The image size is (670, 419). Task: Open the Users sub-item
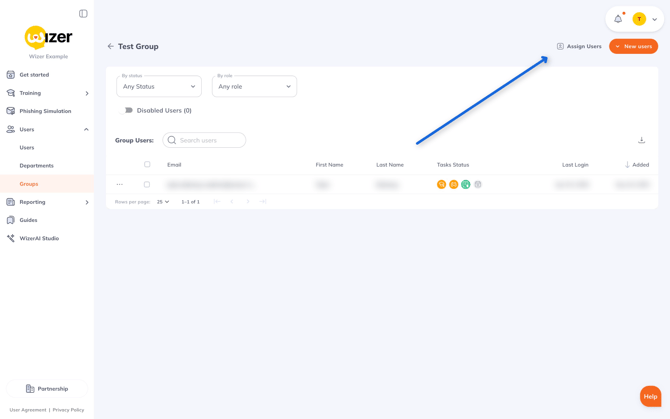point(27,147)
